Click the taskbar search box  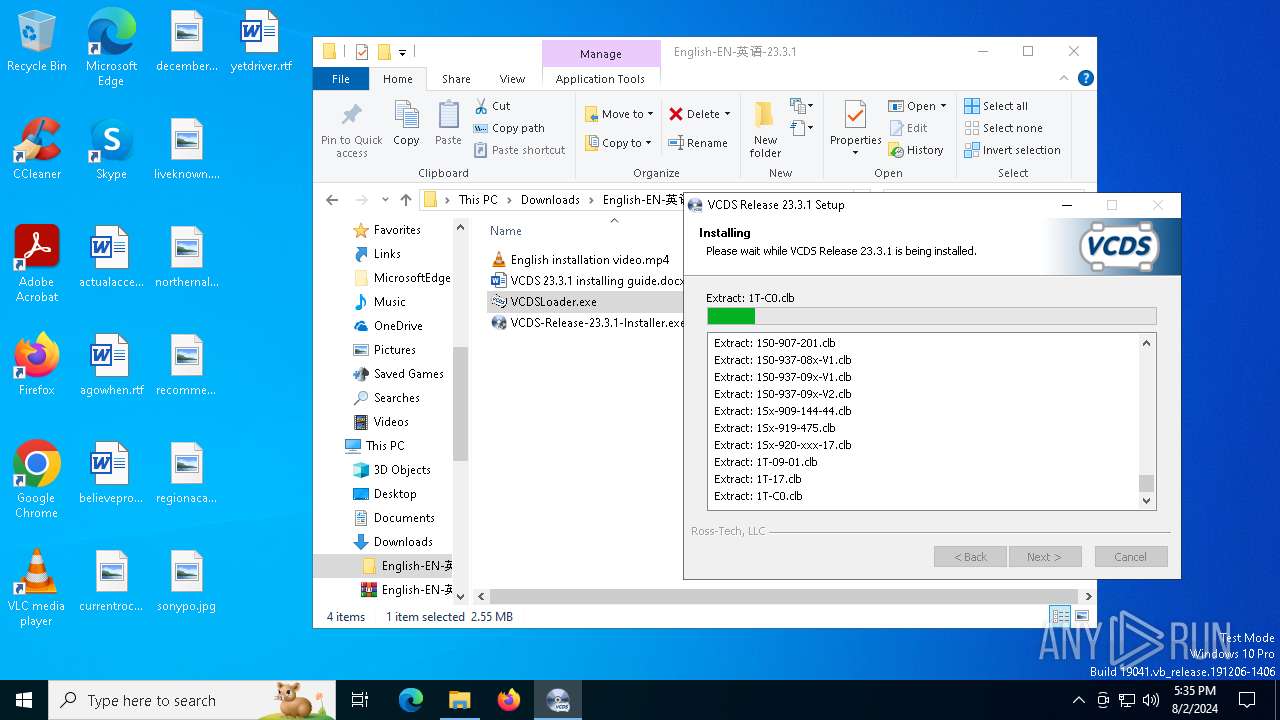click(192, 700)
